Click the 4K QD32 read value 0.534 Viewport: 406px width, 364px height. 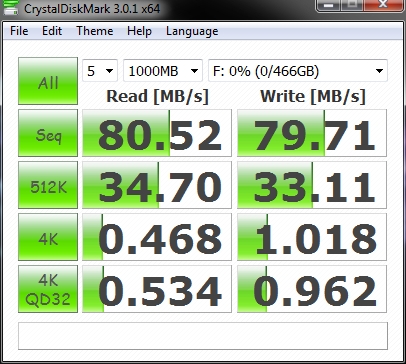coord(157,289)
